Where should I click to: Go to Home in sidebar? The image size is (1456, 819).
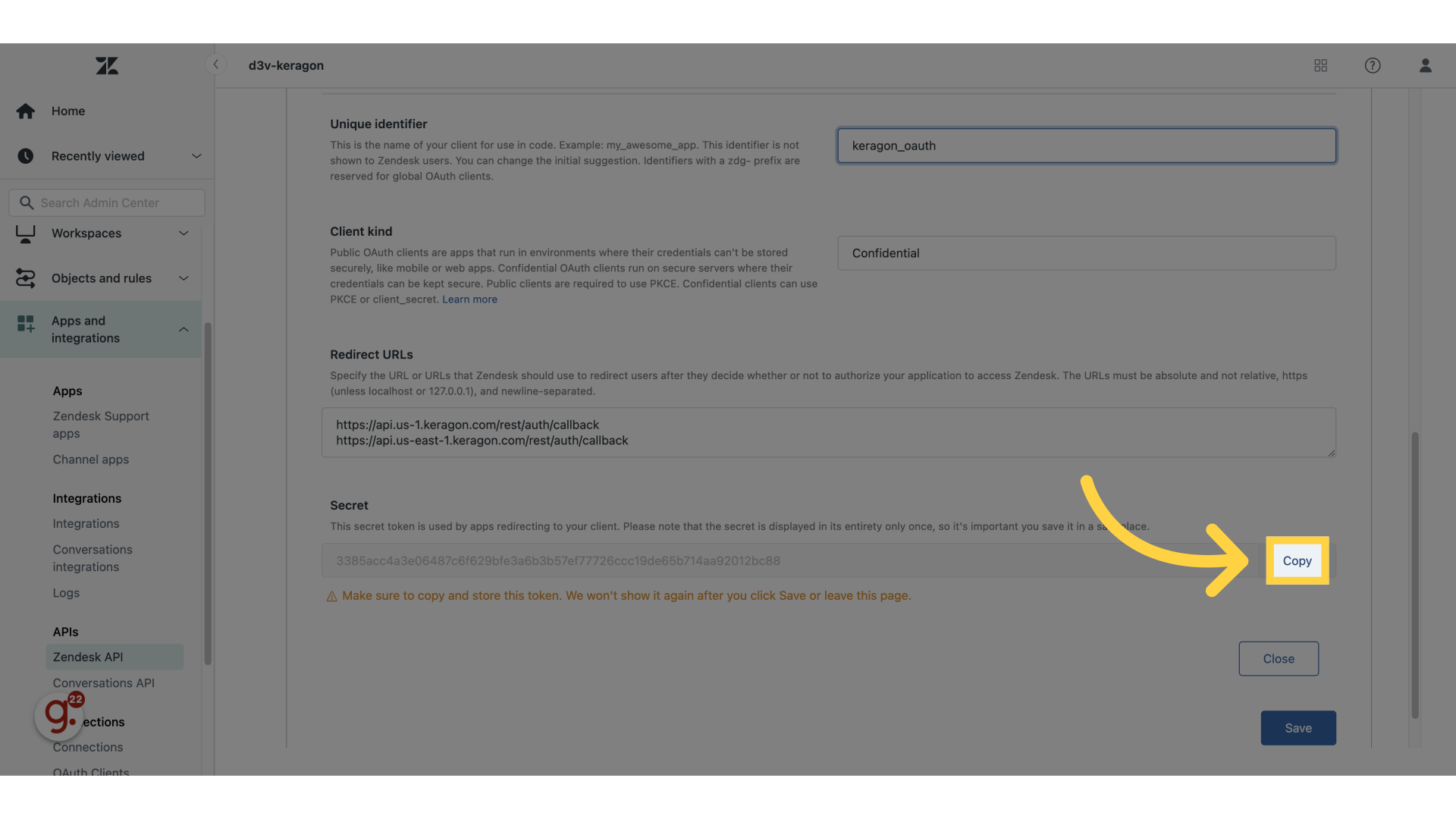click(68, 111)
